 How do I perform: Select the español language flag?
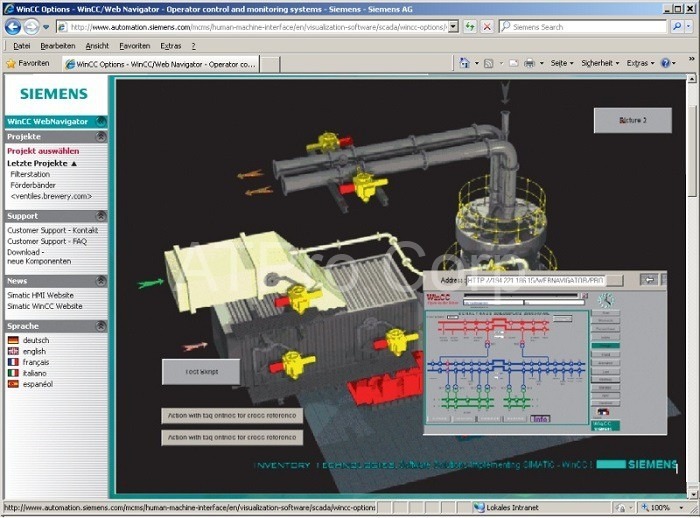pyautogui.click(x=13, y=384)
